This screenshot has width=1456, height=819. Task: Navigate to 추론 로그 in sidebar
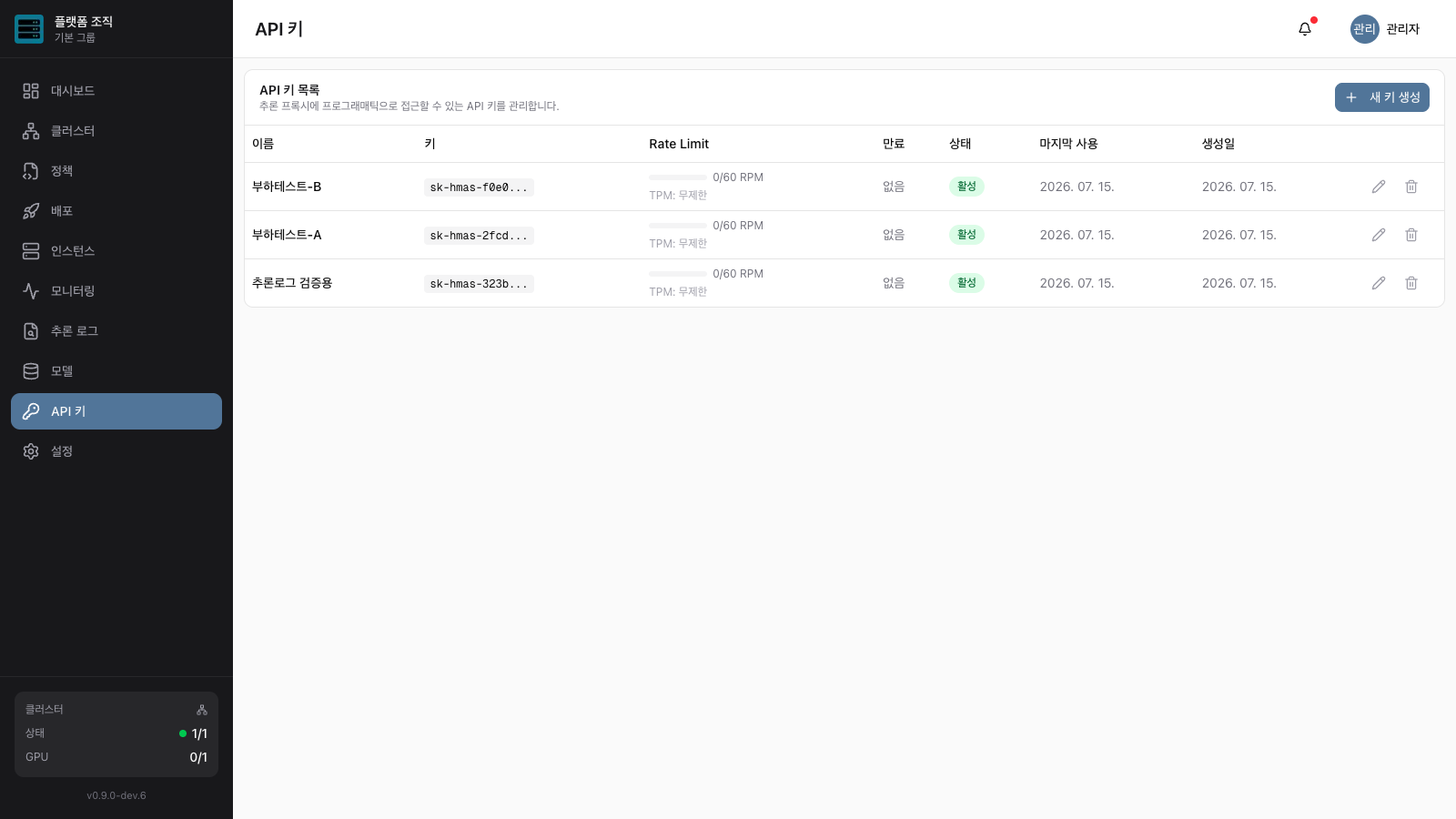[116, 331]
